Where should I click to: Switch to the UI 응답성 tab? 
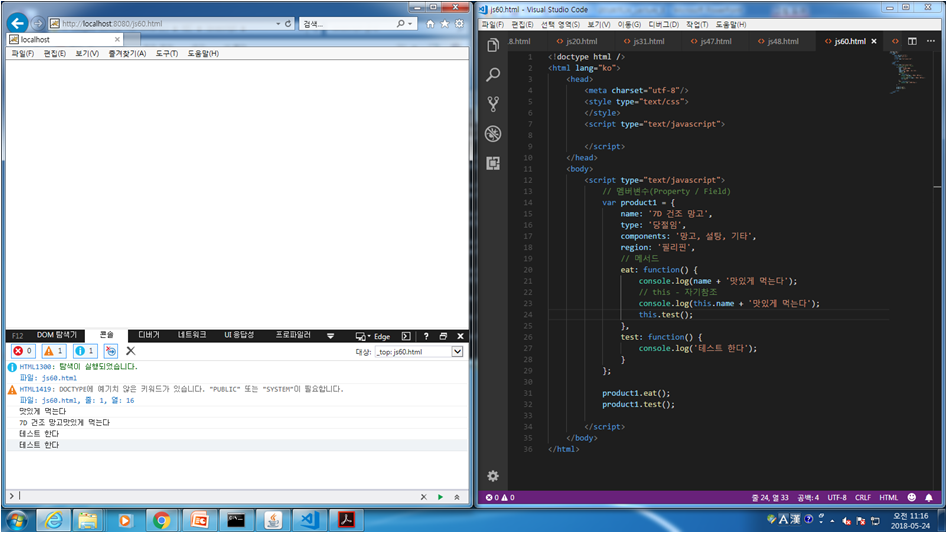coord(239,335)
